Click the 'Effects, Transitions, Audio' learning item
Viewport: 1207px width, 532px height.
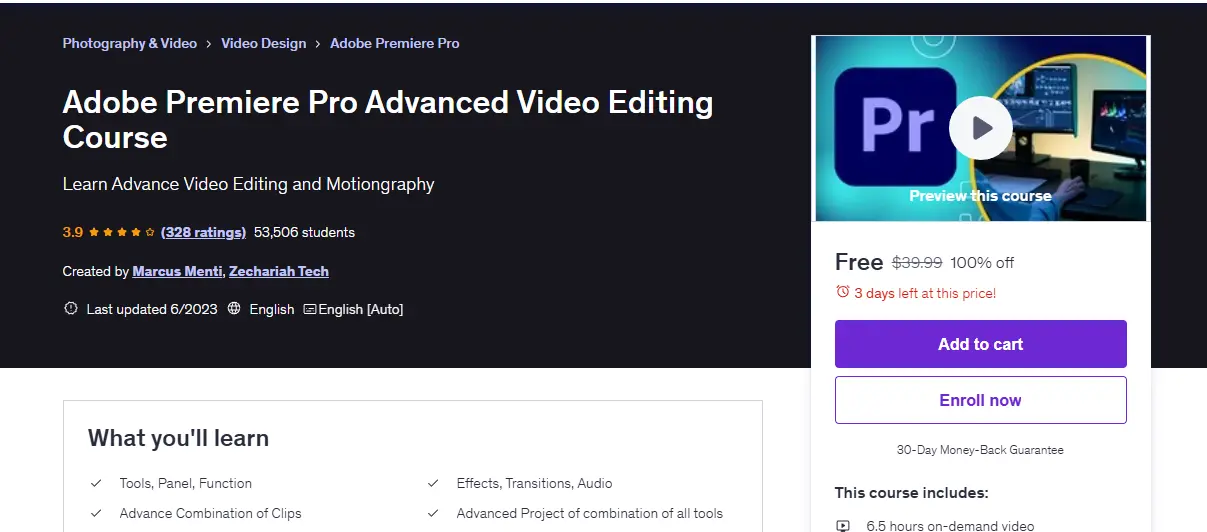point(535,483)
